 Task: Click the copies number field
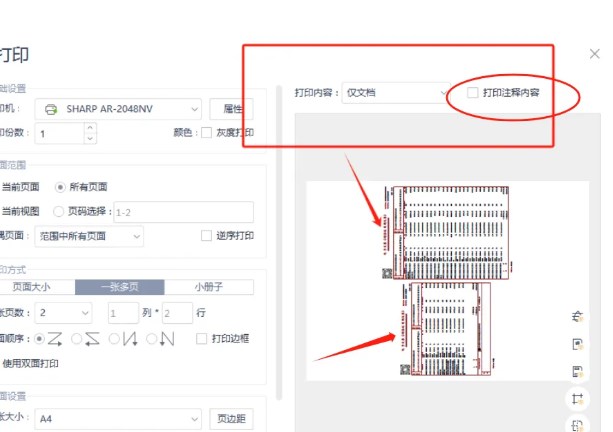59,134
